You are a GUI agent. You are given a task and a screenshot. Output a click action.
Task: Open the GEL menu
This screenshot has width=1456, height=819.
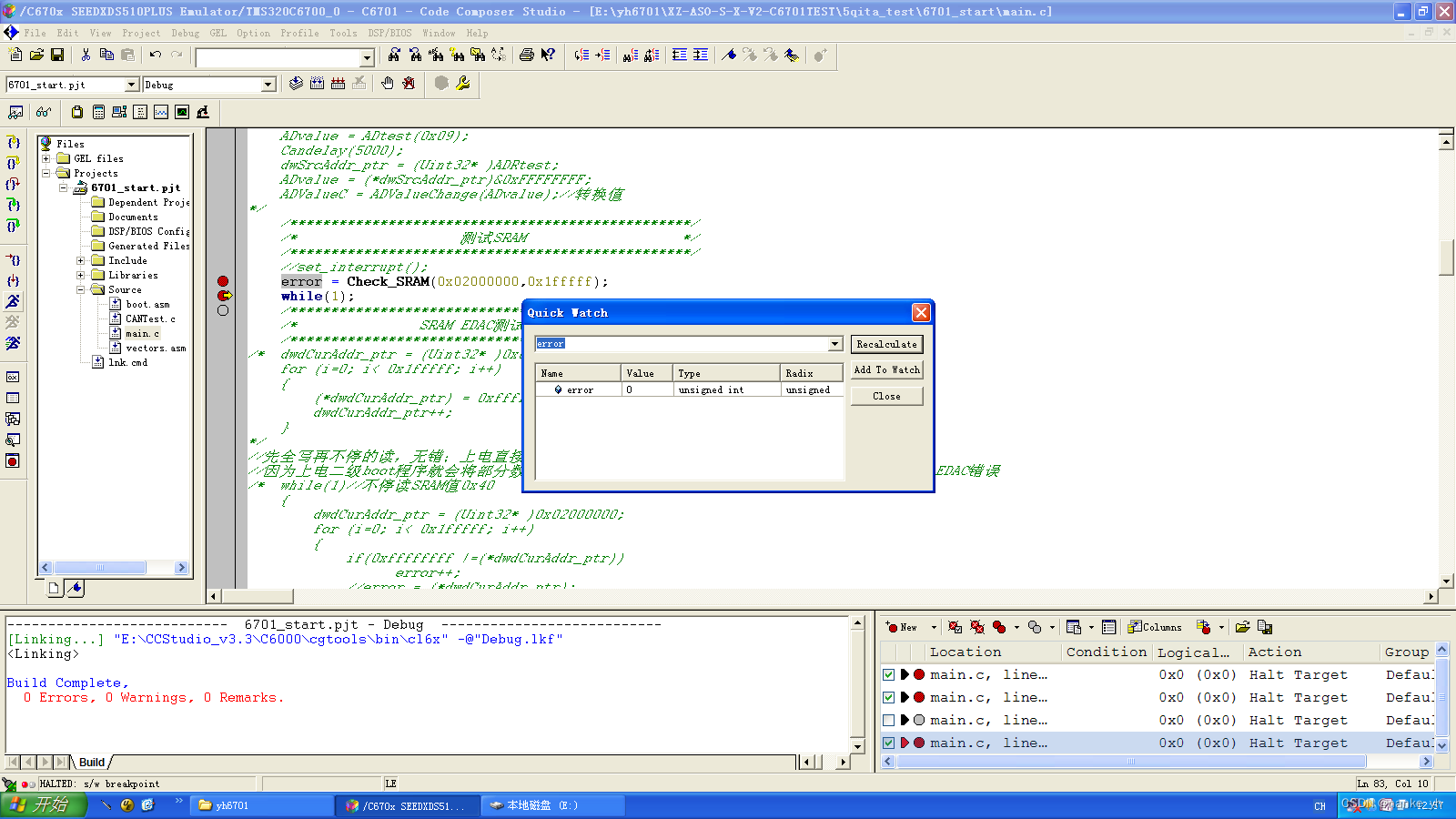coord(218,33)
